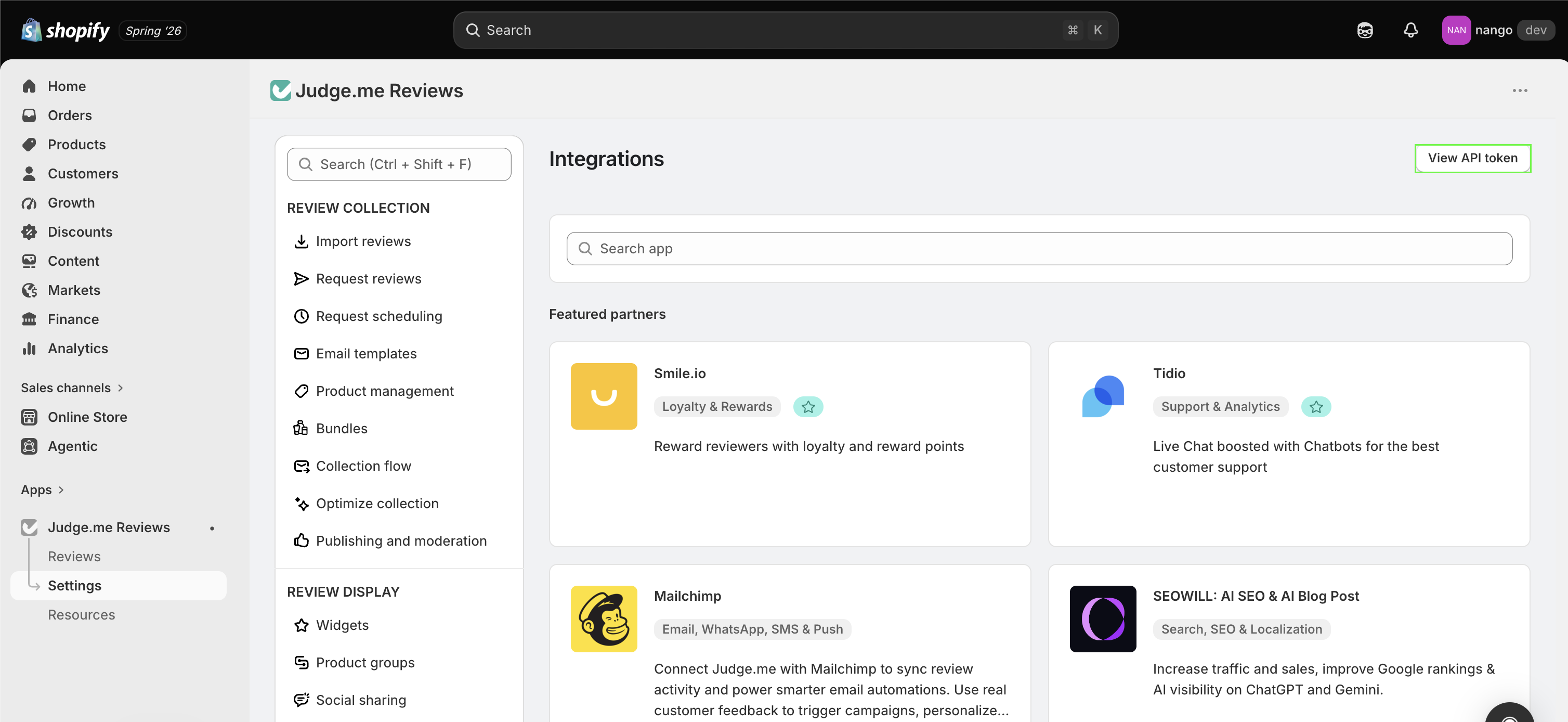The image size is (1568, 722).
Task: Click the Orders inbox icon
Action: [x=29, y=115]
